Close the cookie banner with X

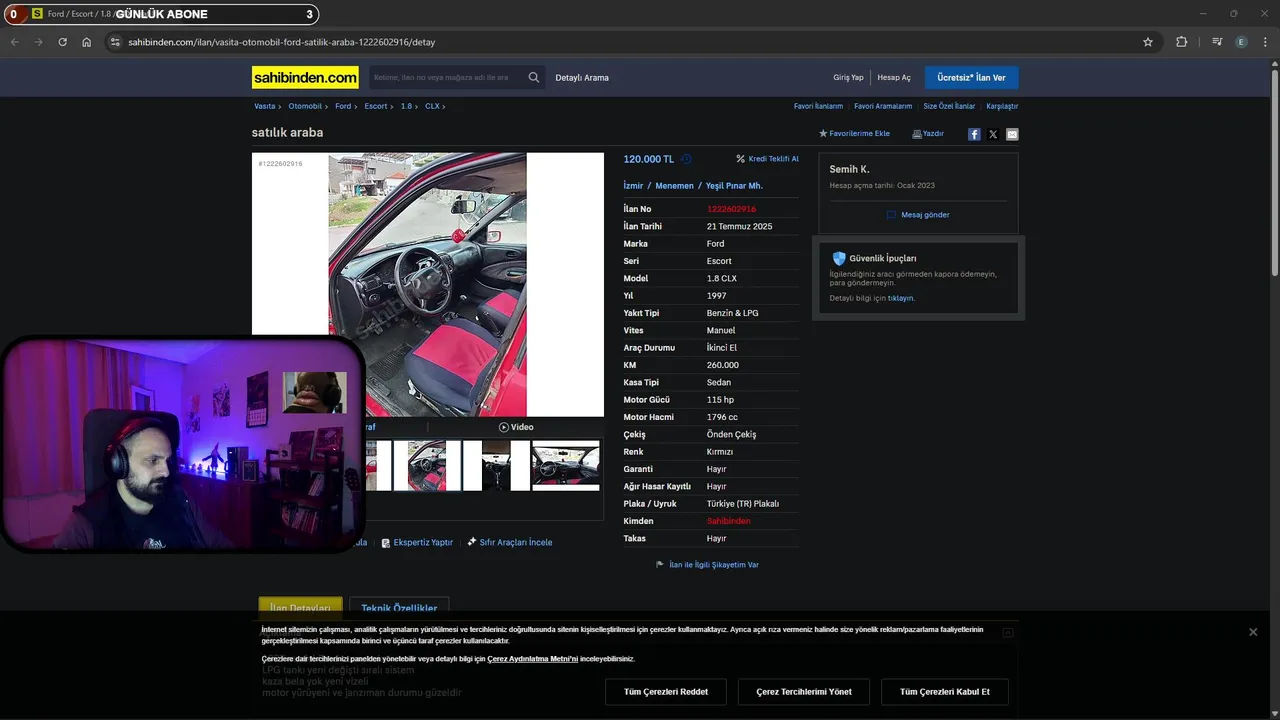[x=1253, y=632]
